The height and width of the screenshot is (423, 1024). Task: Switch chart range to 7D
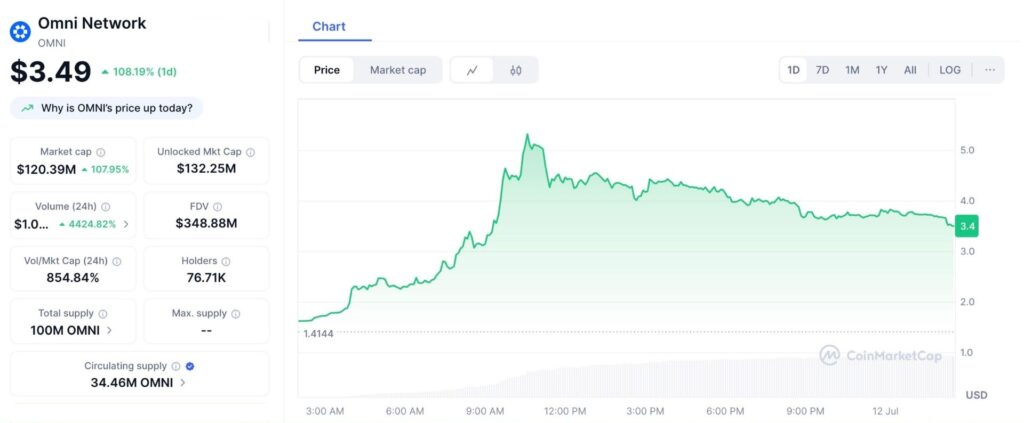coord(822,70)
